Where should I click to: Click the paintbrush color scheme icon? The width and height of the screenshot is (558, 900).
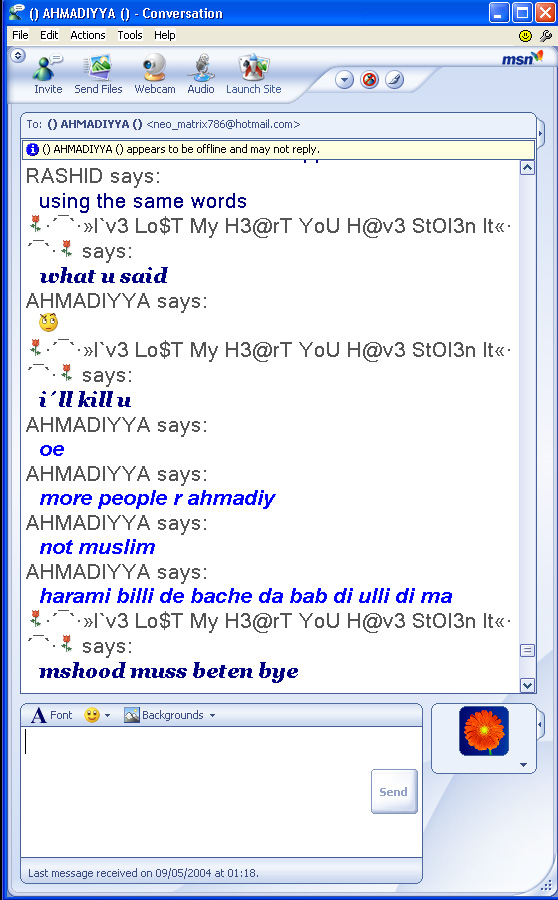click(x=394, y=79)
